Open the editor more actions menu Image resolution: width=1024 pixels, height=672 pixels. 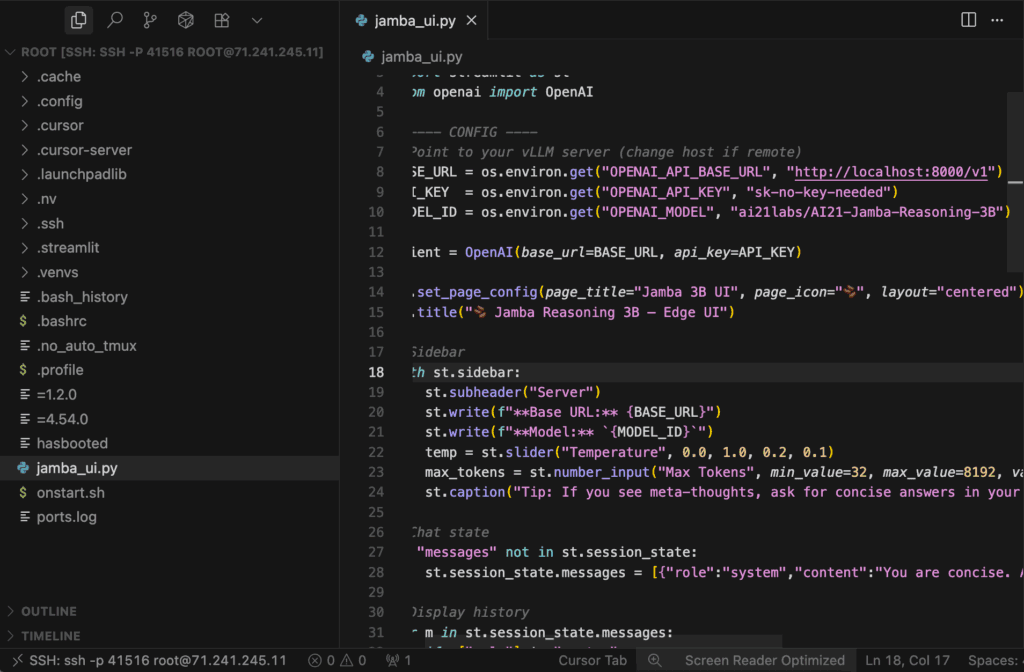[x=998, y=20]
